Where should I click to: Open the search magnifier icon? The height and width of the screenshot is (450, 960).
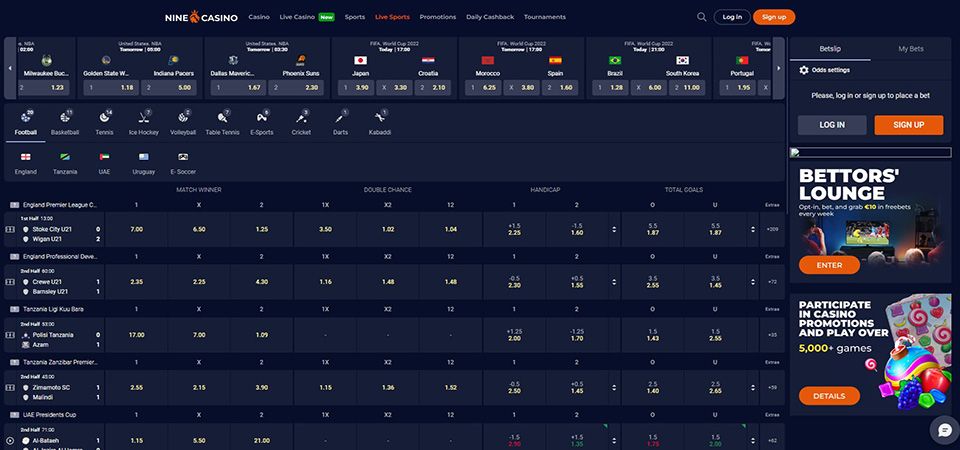702,17
